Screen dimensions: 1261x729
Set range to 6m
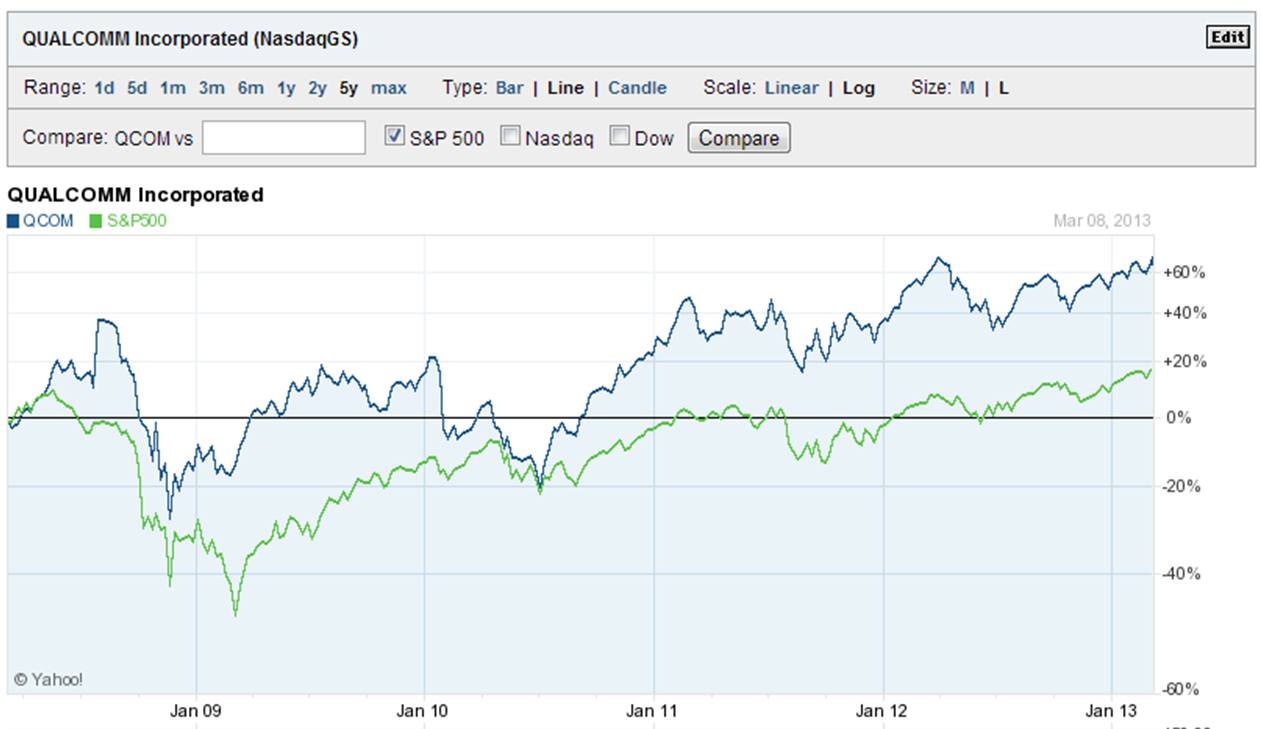tap(250, 88)
